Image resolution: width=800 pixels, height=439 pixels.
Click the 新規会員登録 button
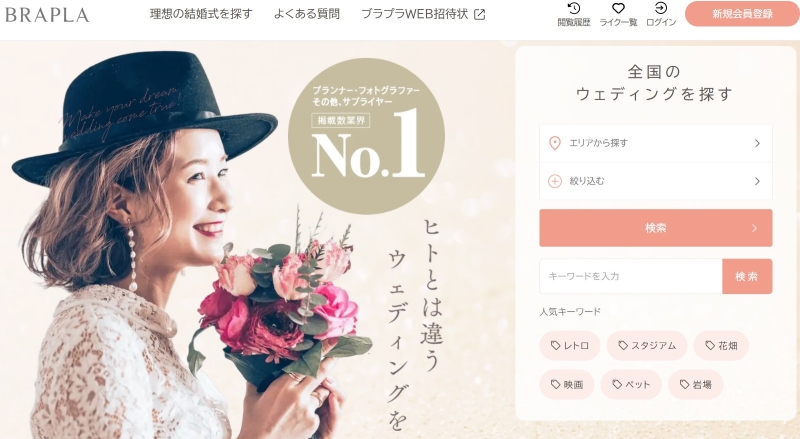742,14
